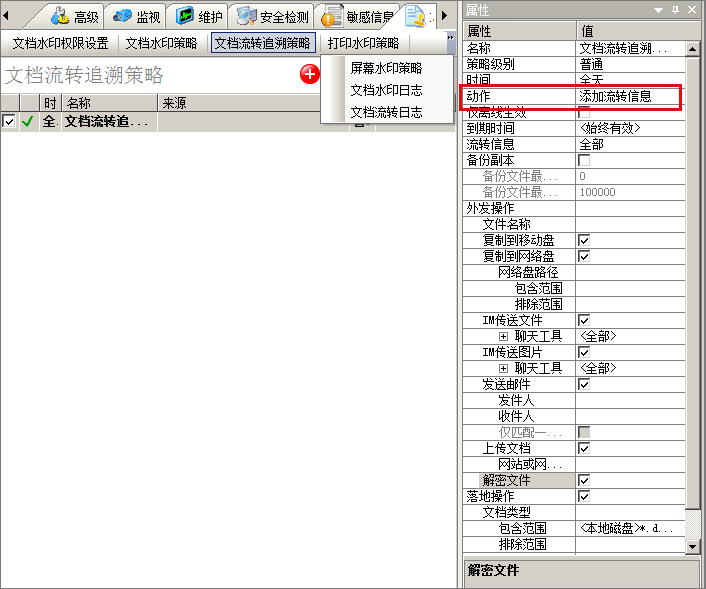706x589 pixels.
Task: Open the 敏感信息 warning tab icon
Action: (331, 16)
